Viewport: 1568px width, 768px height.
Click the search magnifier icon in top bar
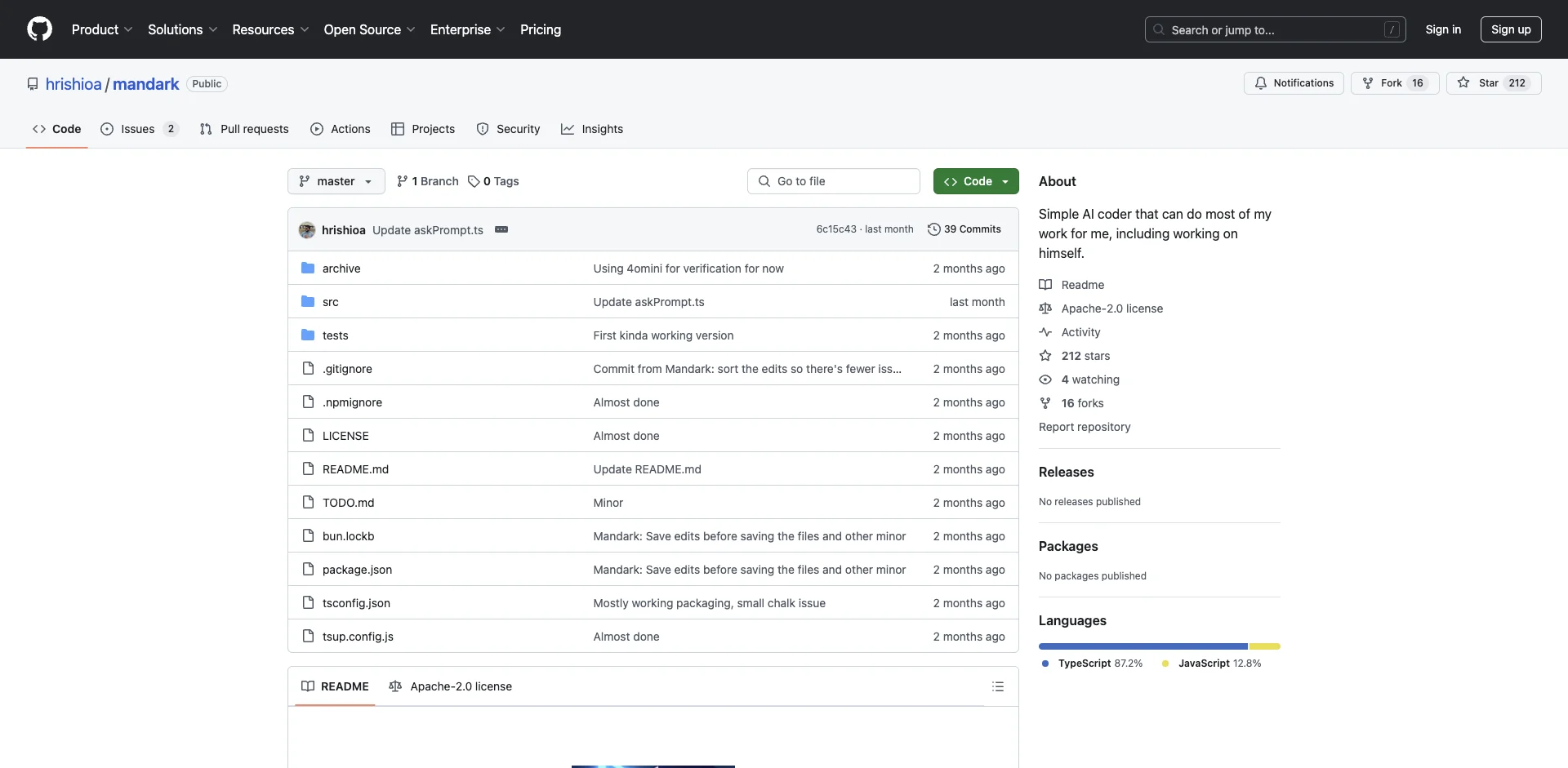1159,29
